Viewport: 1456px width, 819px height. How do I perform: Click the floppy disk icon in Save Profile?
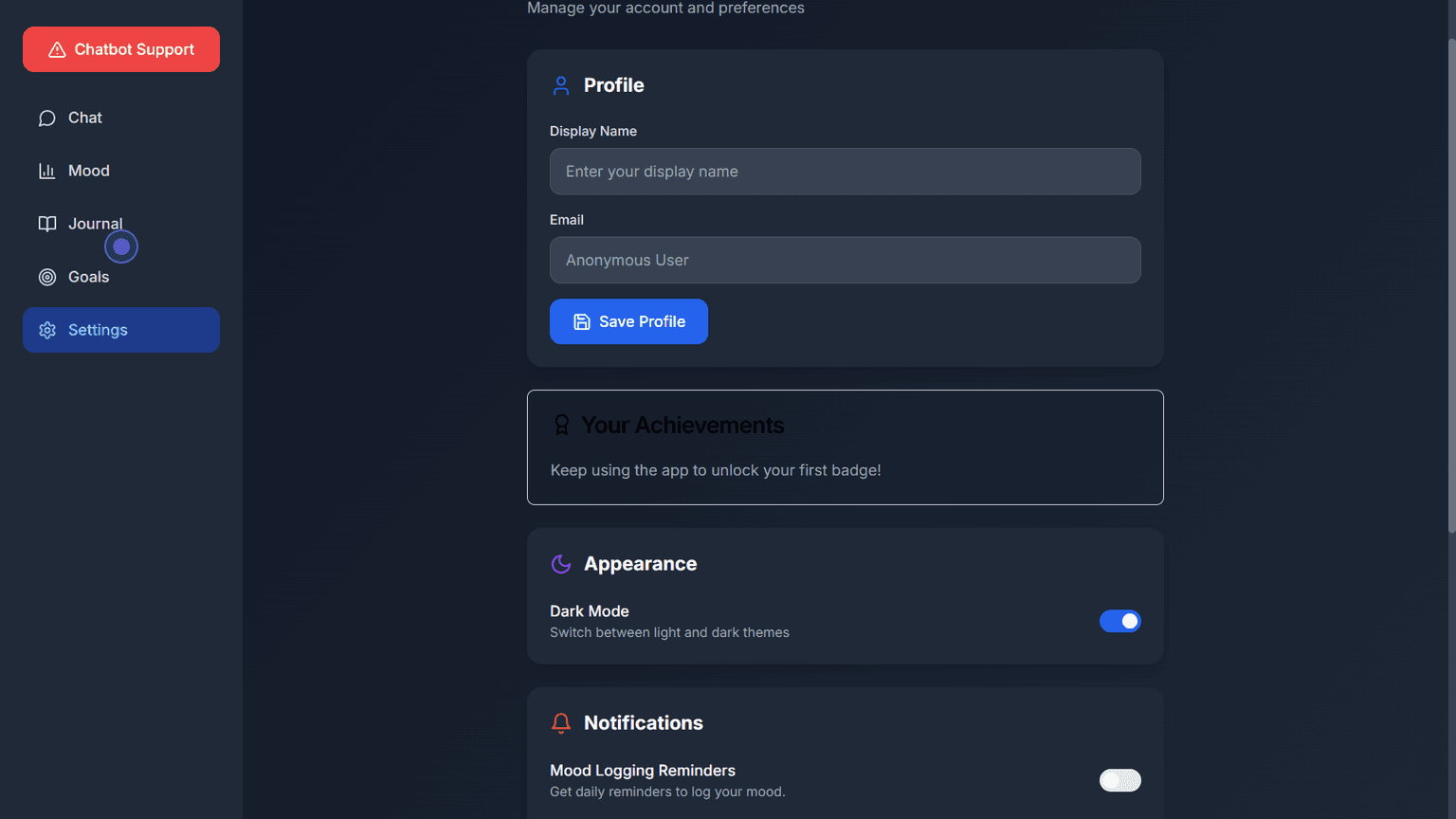[x=582, y=321]
